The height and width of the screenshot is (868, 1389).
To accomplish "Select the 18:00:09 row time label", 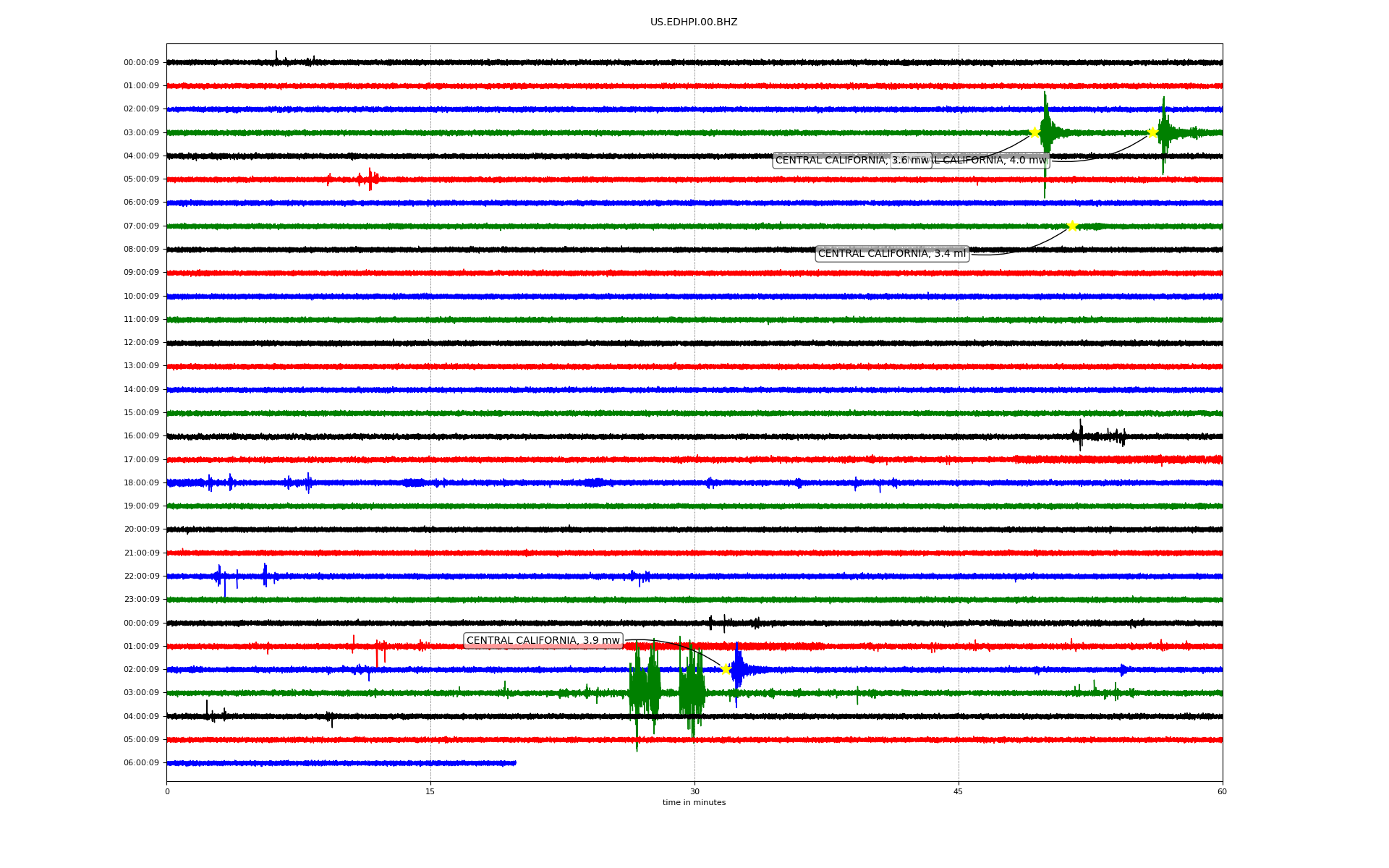I will coord(141,483).
